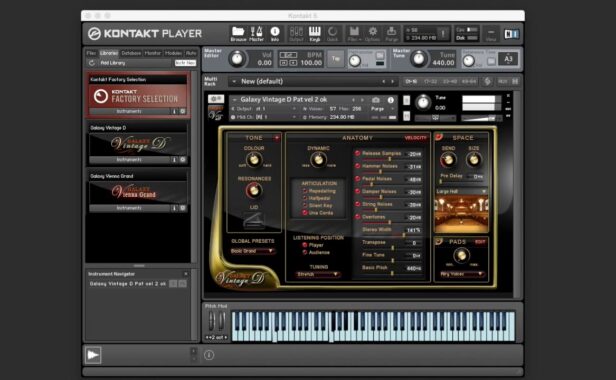Toggle the minimized View icon
Image resolution: width=616 pixels, height=380 pixels.
pos(491,34)
